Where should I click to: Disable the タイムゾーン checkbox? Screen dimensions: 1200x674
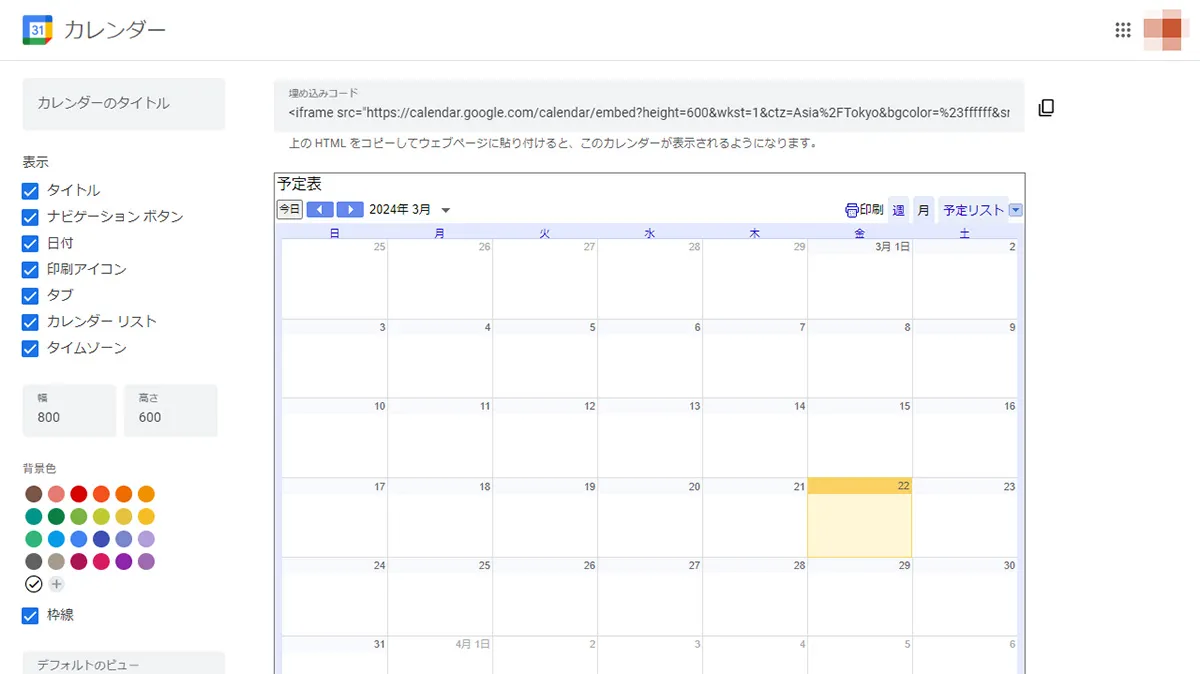29,348
